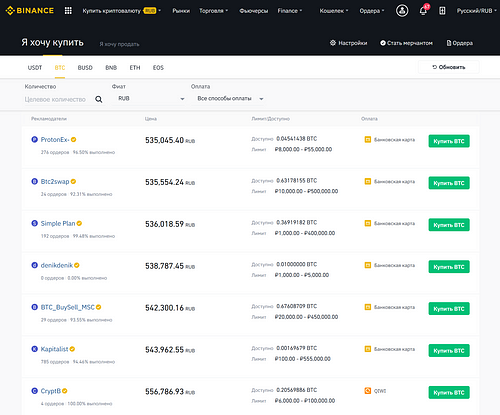Click QIWI payment icon in CryptB row
This screenshot has width=500, height=415.
(368, 391)
